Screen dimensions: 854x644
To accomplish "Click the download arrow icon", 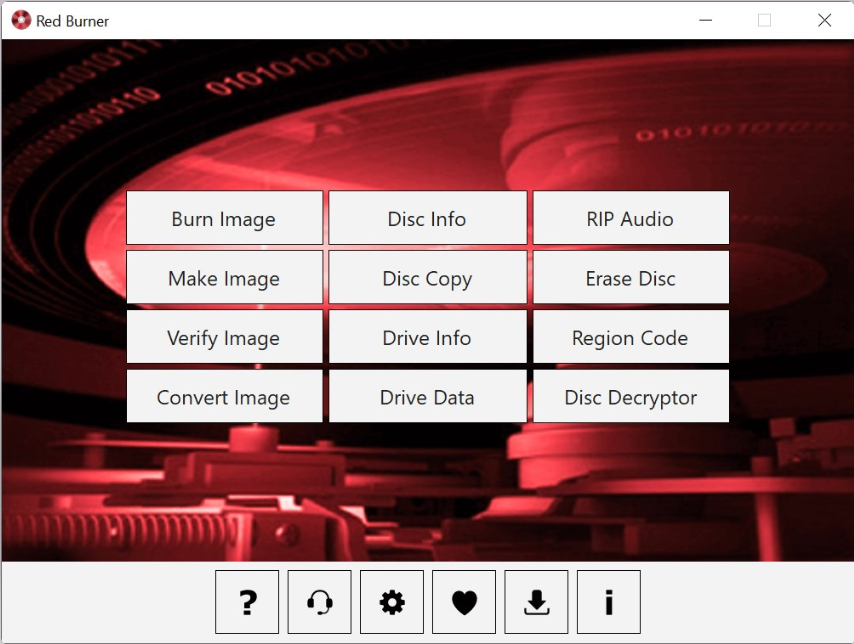I will (x=536, y=602).
